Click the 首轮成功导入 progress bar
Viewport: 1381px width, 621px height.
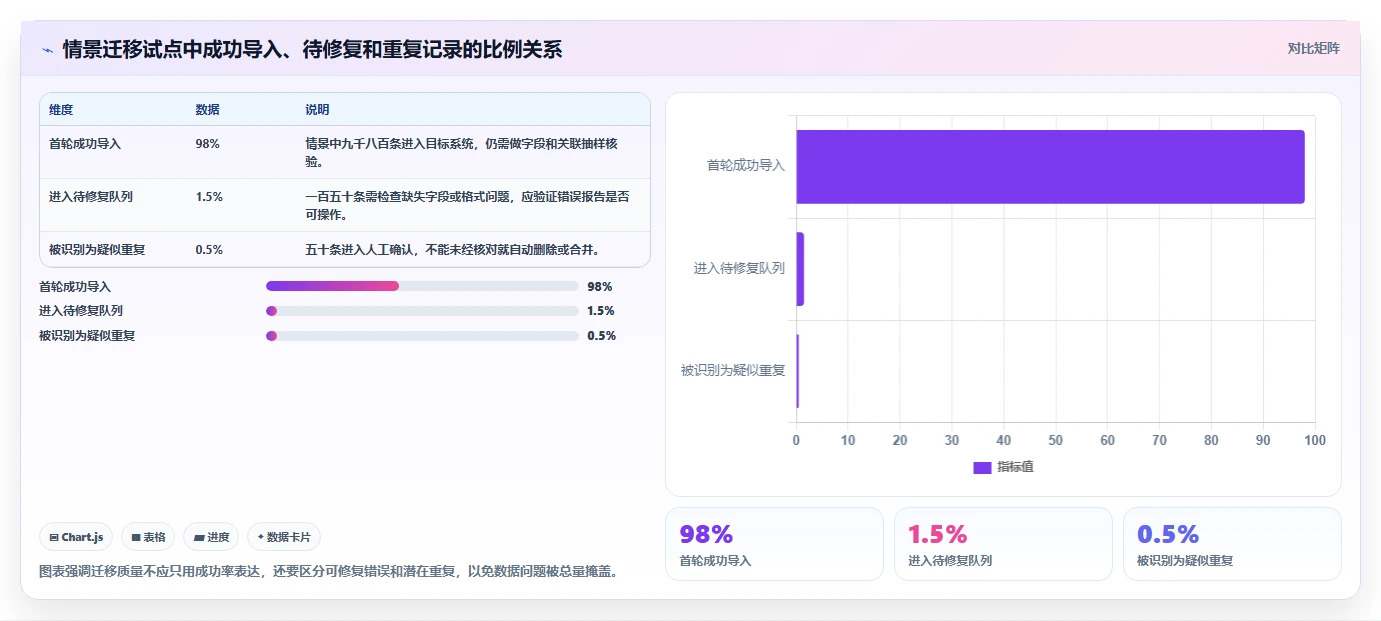click(422, 286)
